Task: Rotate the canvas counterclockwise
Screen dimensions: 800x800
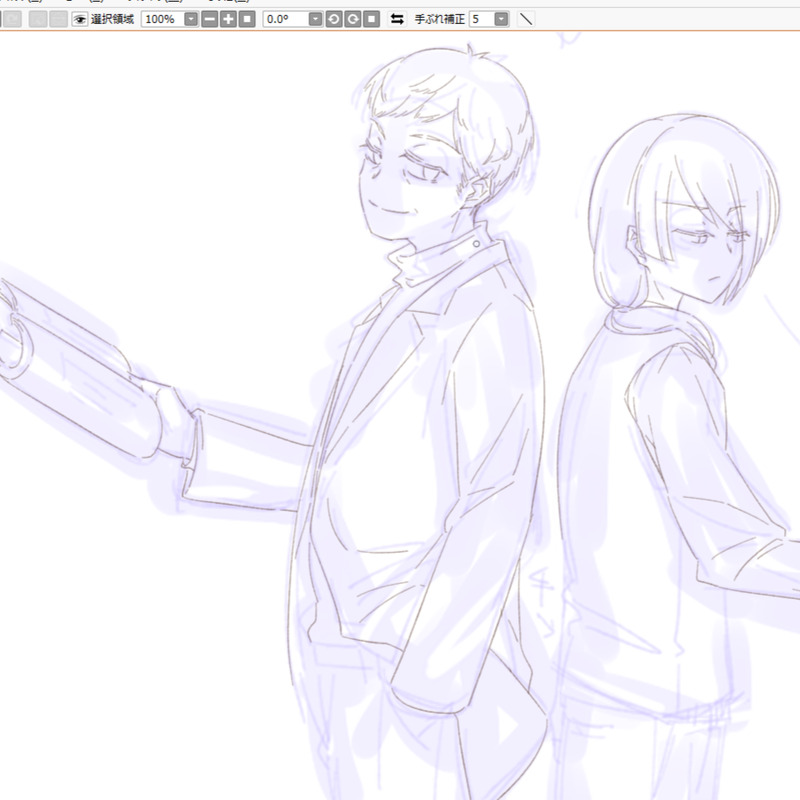Action: [x=334, y=19]
